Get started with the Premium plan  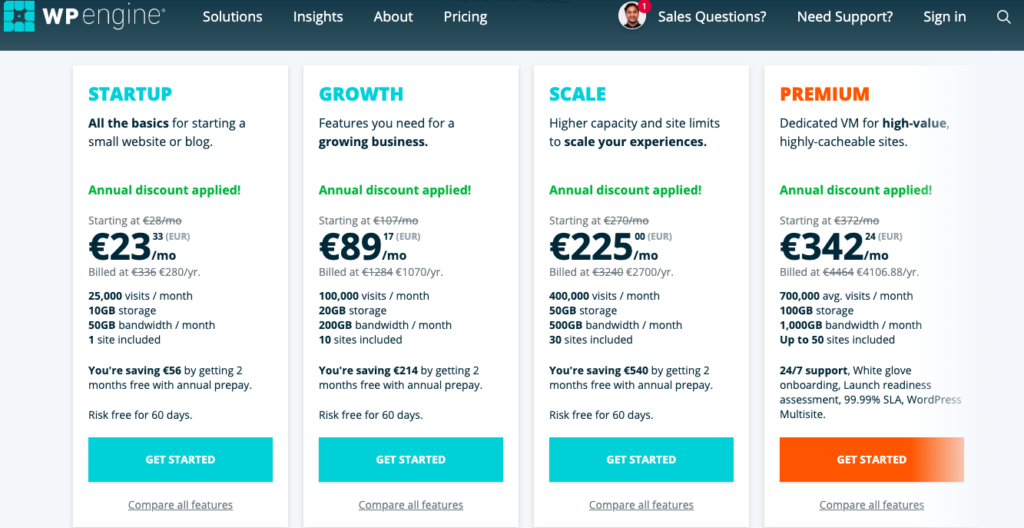(x=872, y=459)
